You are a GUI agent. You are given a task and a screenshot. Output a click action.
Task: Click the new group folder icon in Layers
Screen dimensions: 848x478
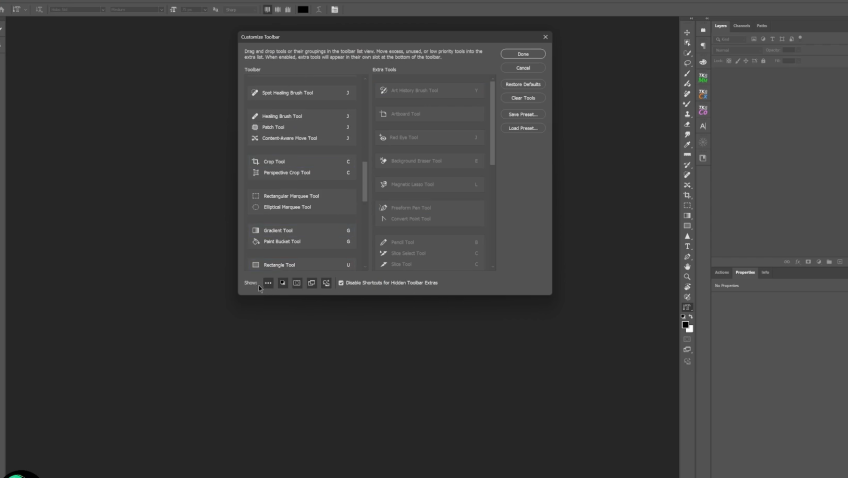tap(829, 262)
